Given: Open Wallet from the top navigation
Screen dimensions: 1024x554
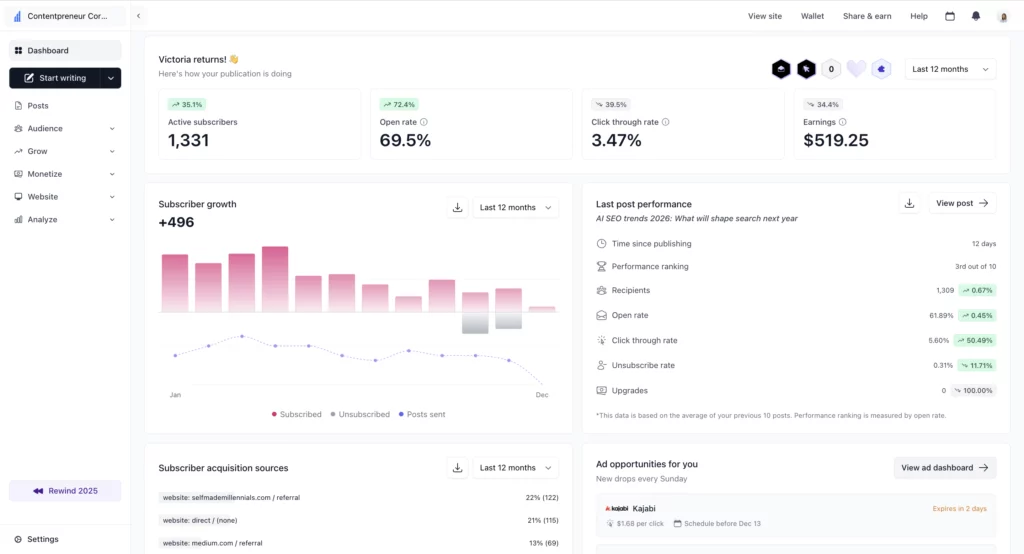Looking at the screenshot, I should [x=812, y=16].
